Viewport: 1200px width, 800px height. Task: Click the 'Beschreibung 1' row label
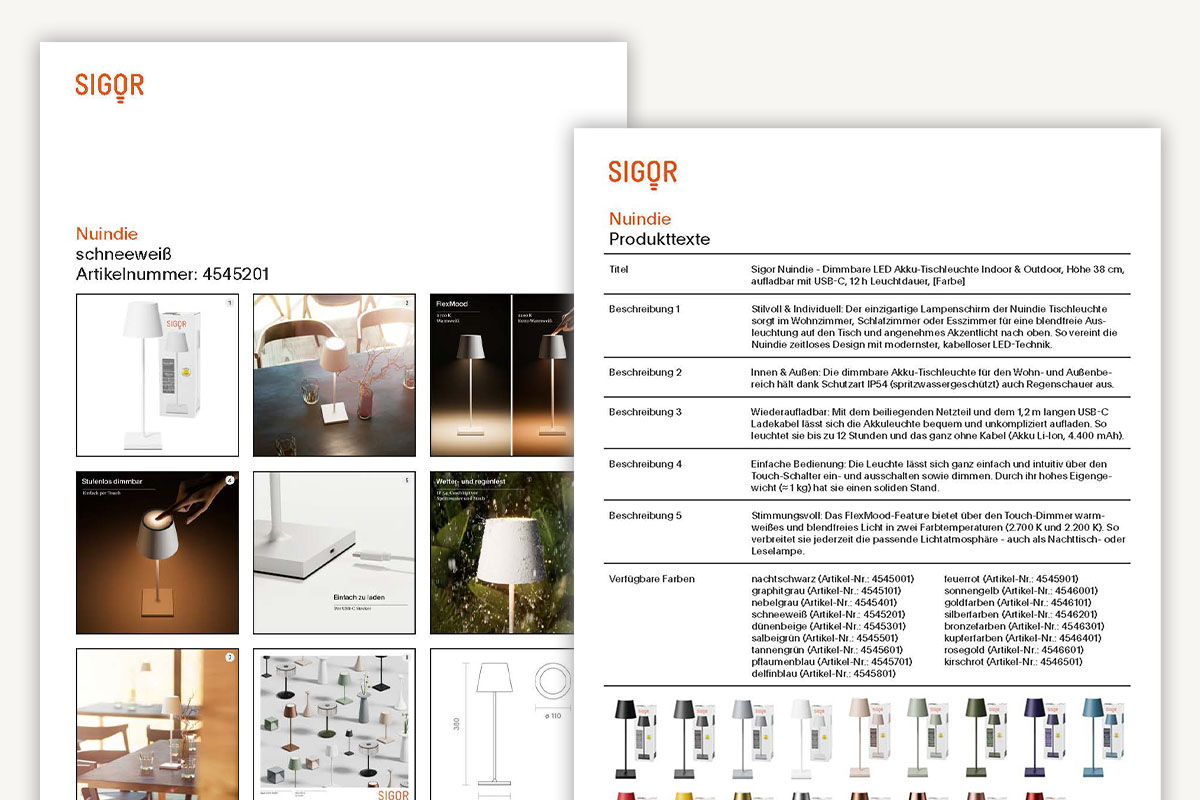click(644, 309)
